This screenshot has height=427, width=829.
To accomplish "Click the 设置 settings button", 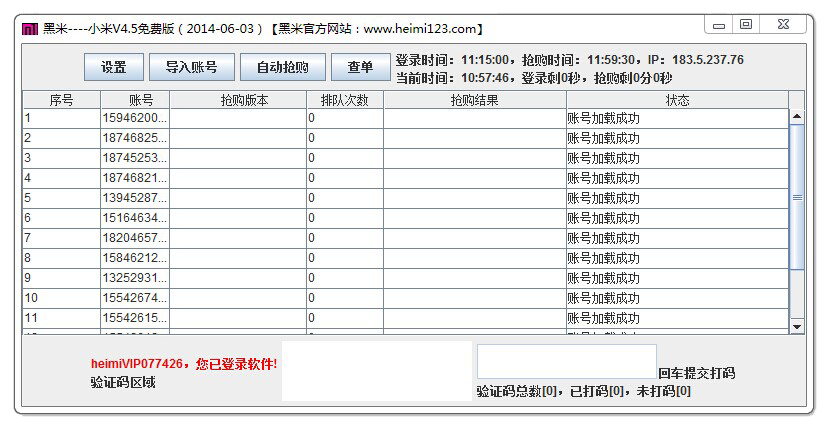I will 114,67.
